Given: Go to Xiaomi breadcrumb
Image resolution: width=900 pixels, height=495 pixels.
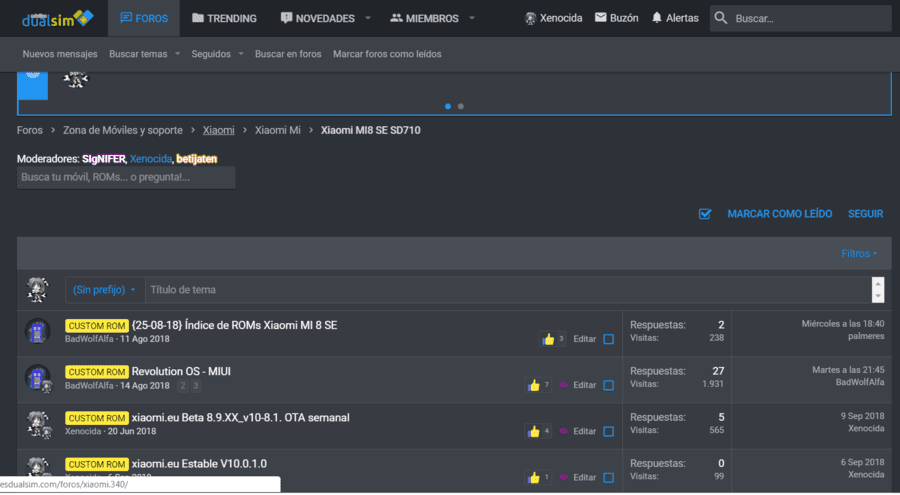Looking at the screenshot, I should (x=219, y=130).
